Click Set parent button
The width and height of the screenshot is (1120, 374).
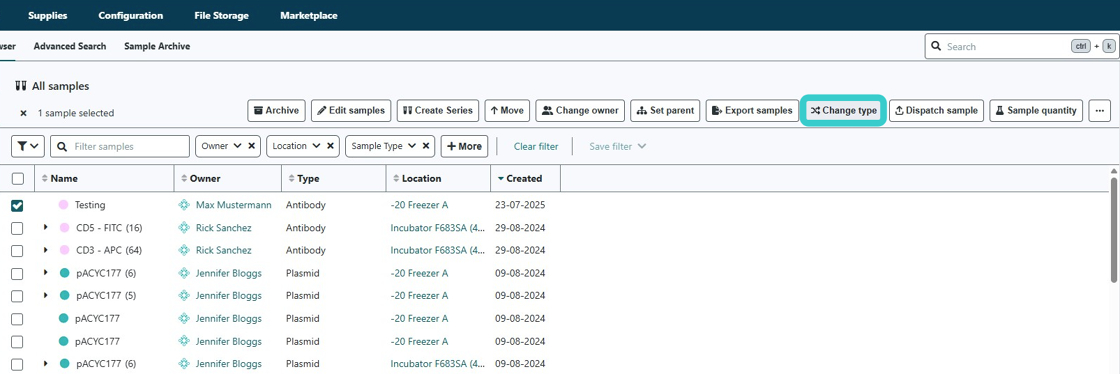click(665, 111)
